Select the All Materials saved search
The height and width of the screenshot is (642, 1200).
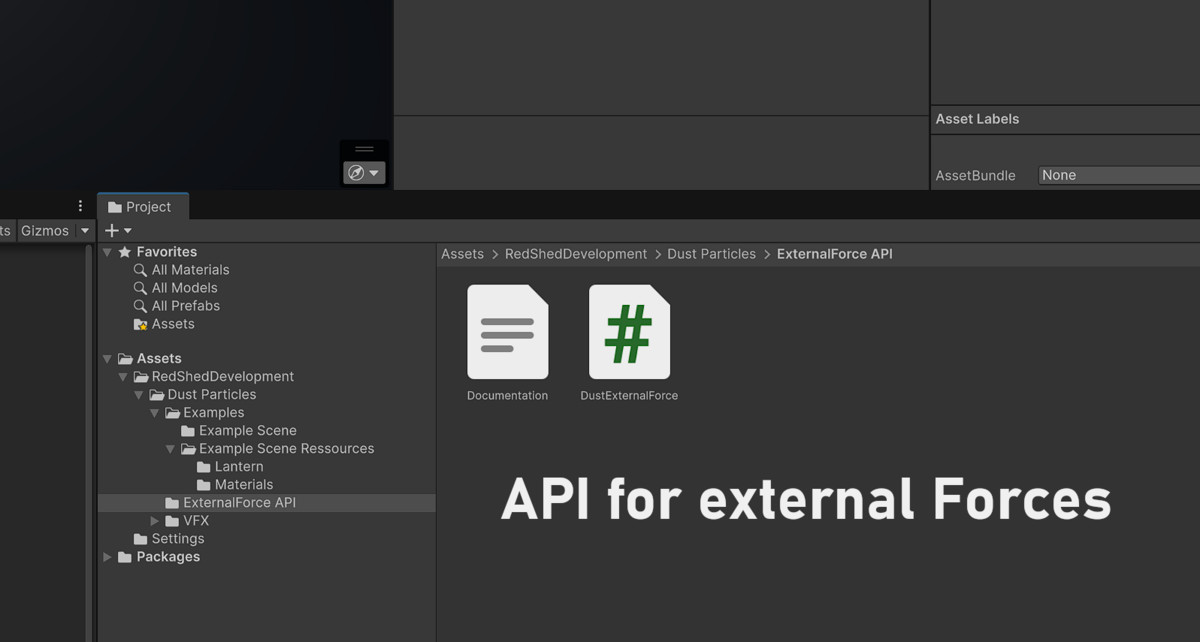pos(190,270)
